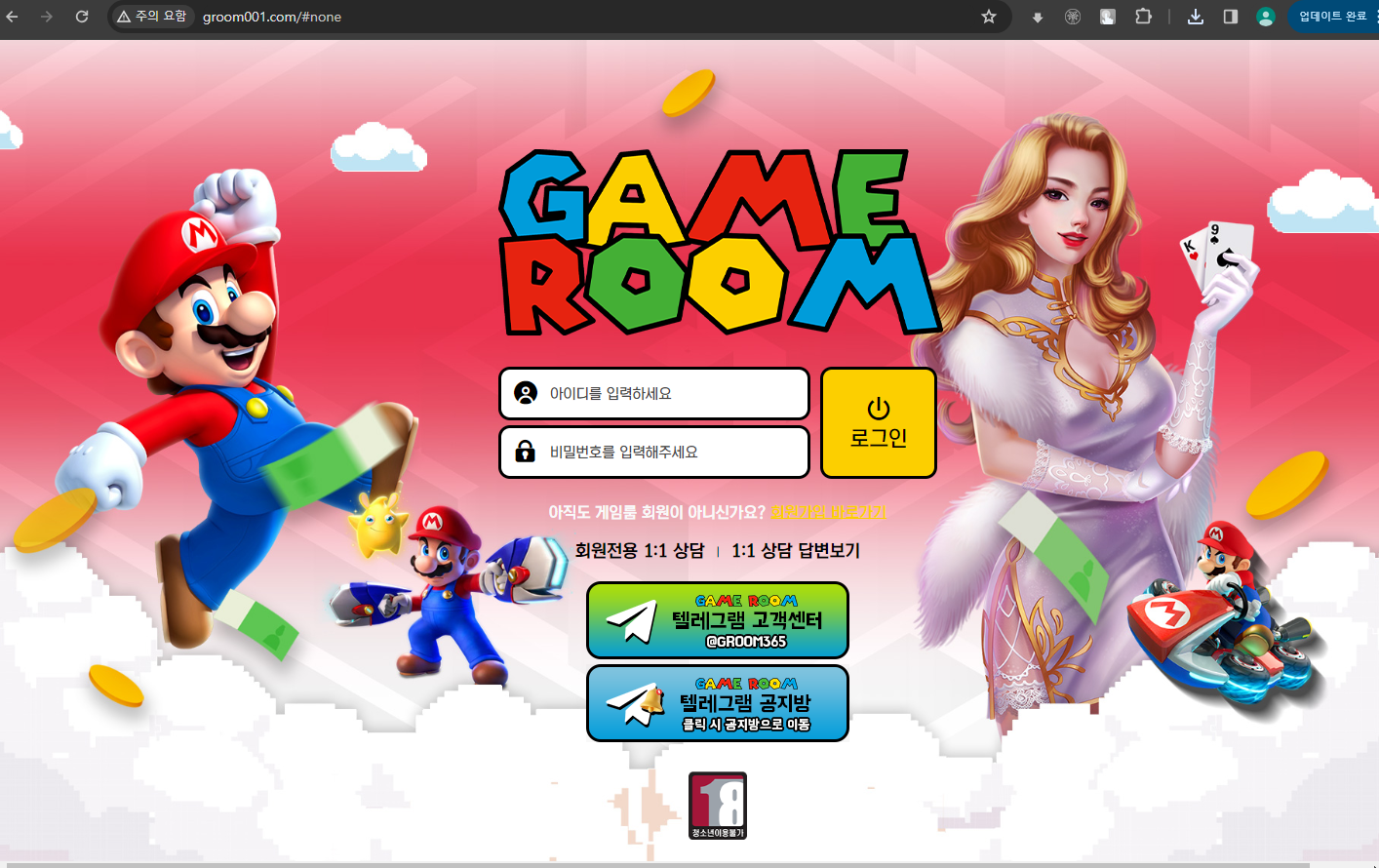Image resolution: width=1379 pixels, height=868 pixels.
Task: Click the down arrow extension icon
Action: coord(1037,18)
